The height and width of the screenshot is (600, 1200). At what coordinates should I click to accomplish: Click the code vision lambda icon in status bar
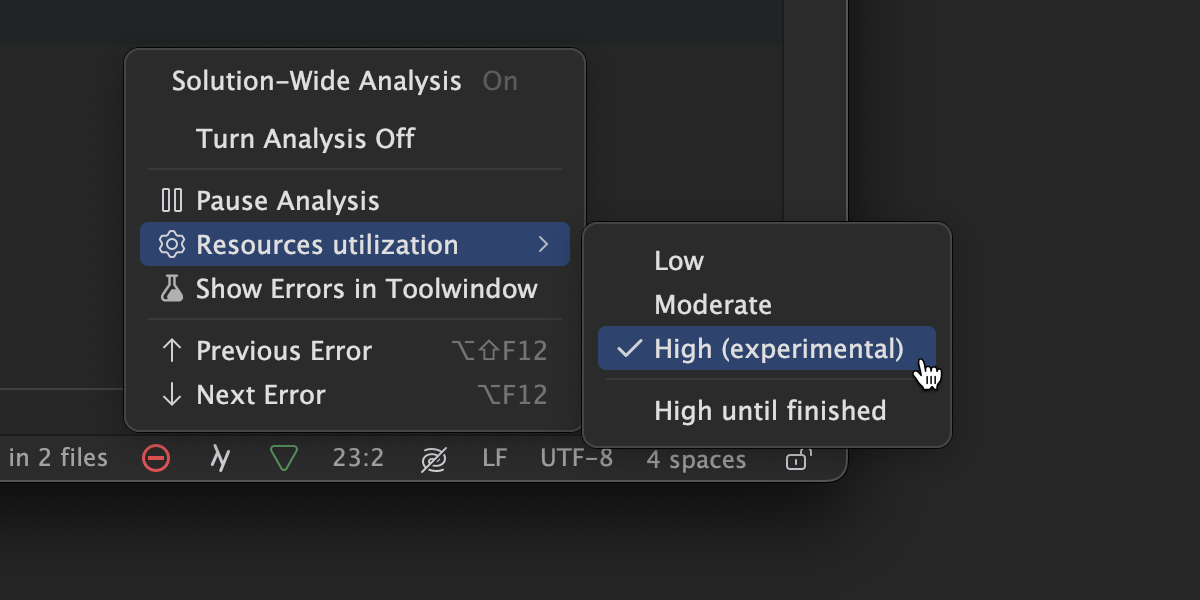point(220,459)
